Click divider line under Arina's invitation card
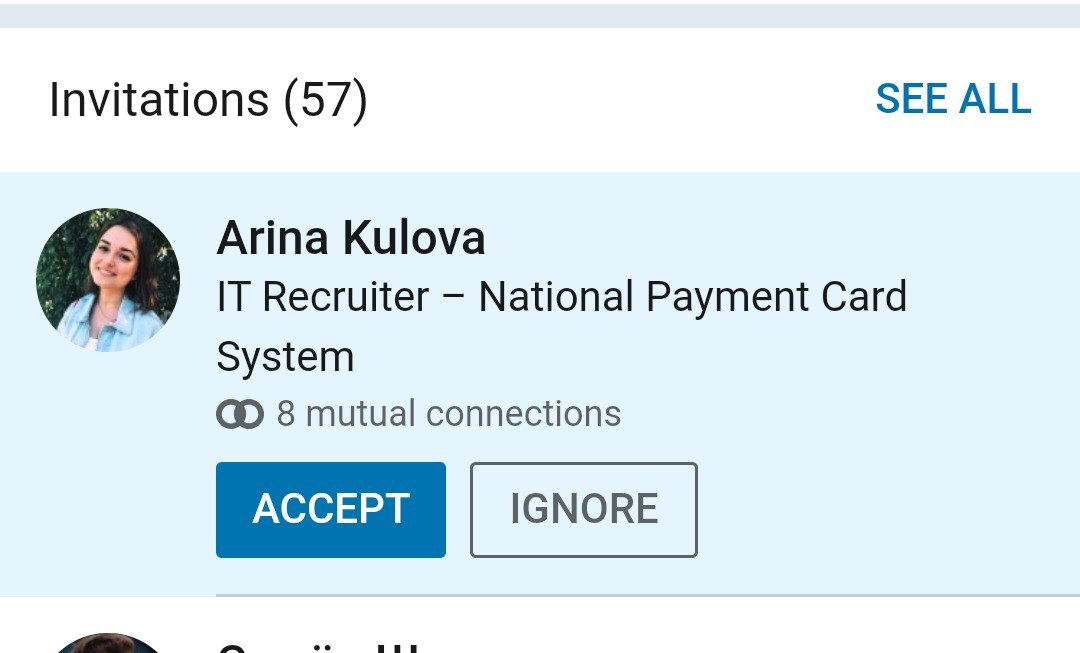 tap(640, 596)
